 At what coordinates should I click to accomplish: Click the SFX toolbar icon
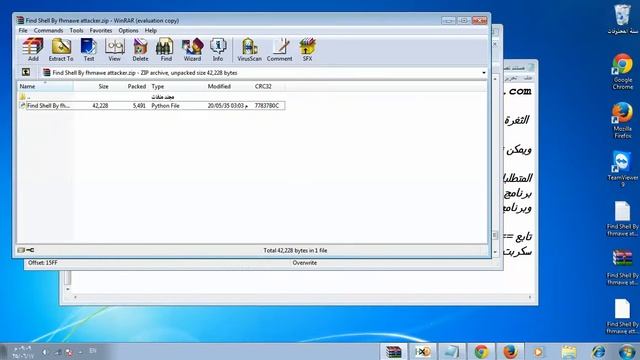tap(307, 49)
